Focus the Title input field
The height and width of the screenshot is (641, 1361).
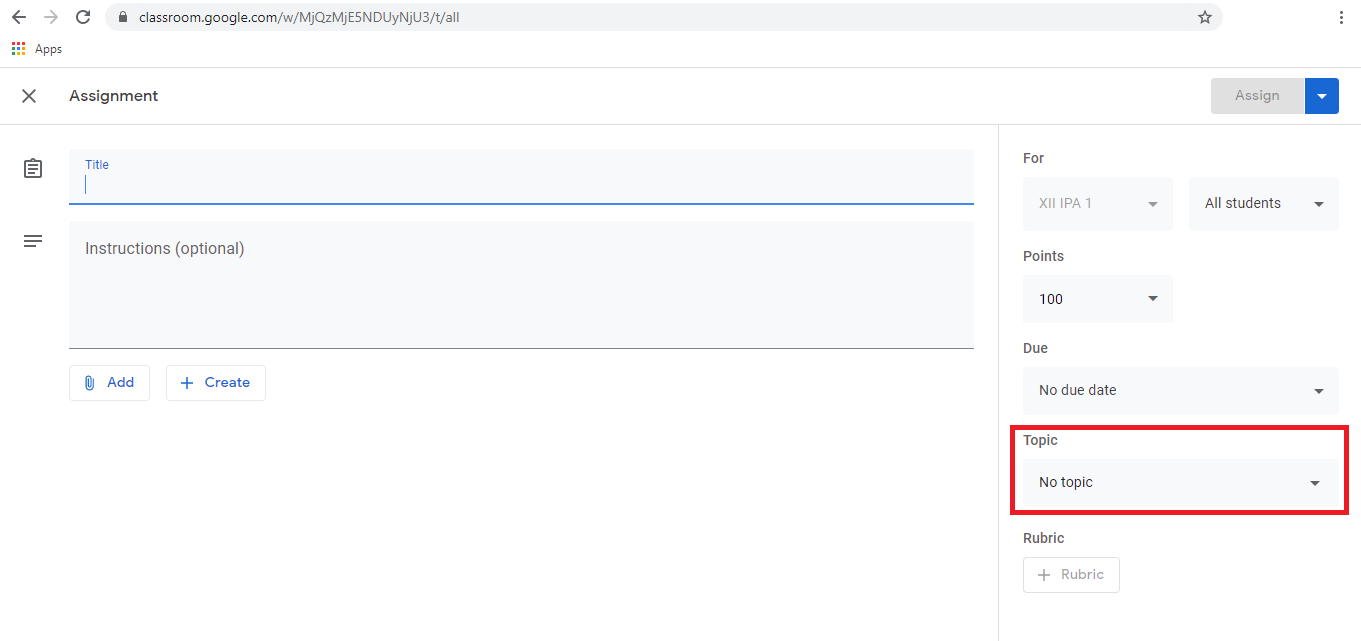520,184
